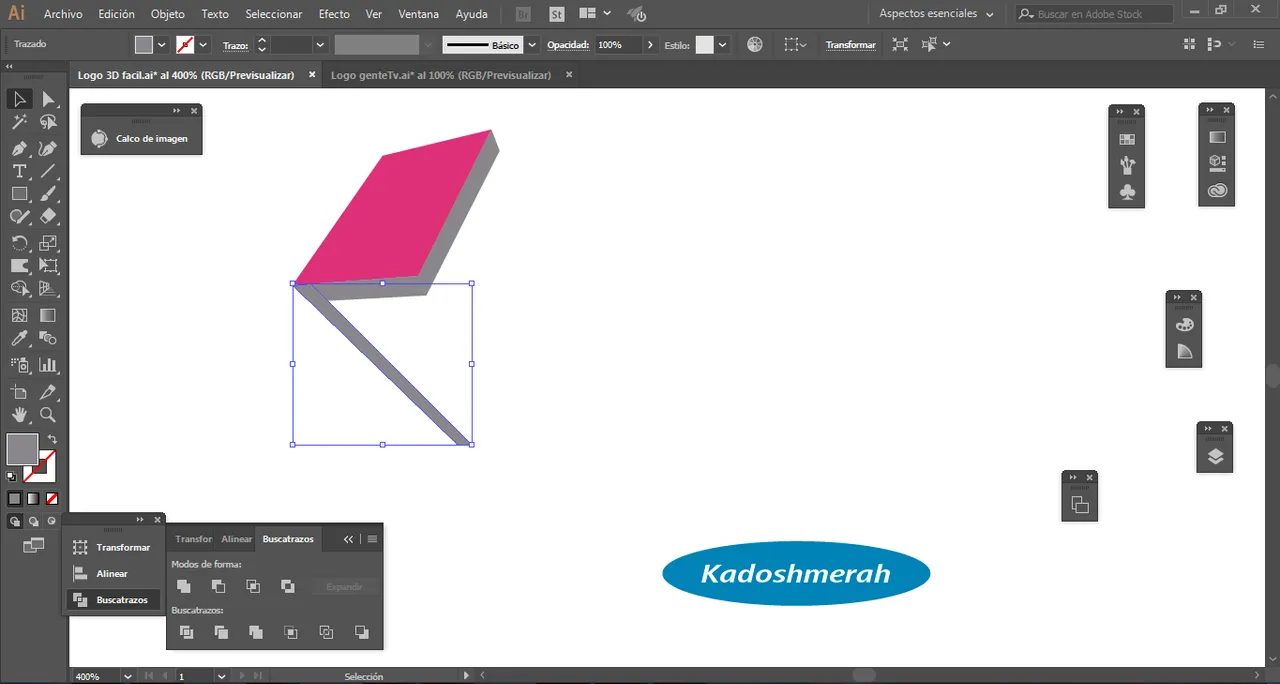Select the Shape Builder tool
This screenshot has width=1280, height=684.
point(19,289)
